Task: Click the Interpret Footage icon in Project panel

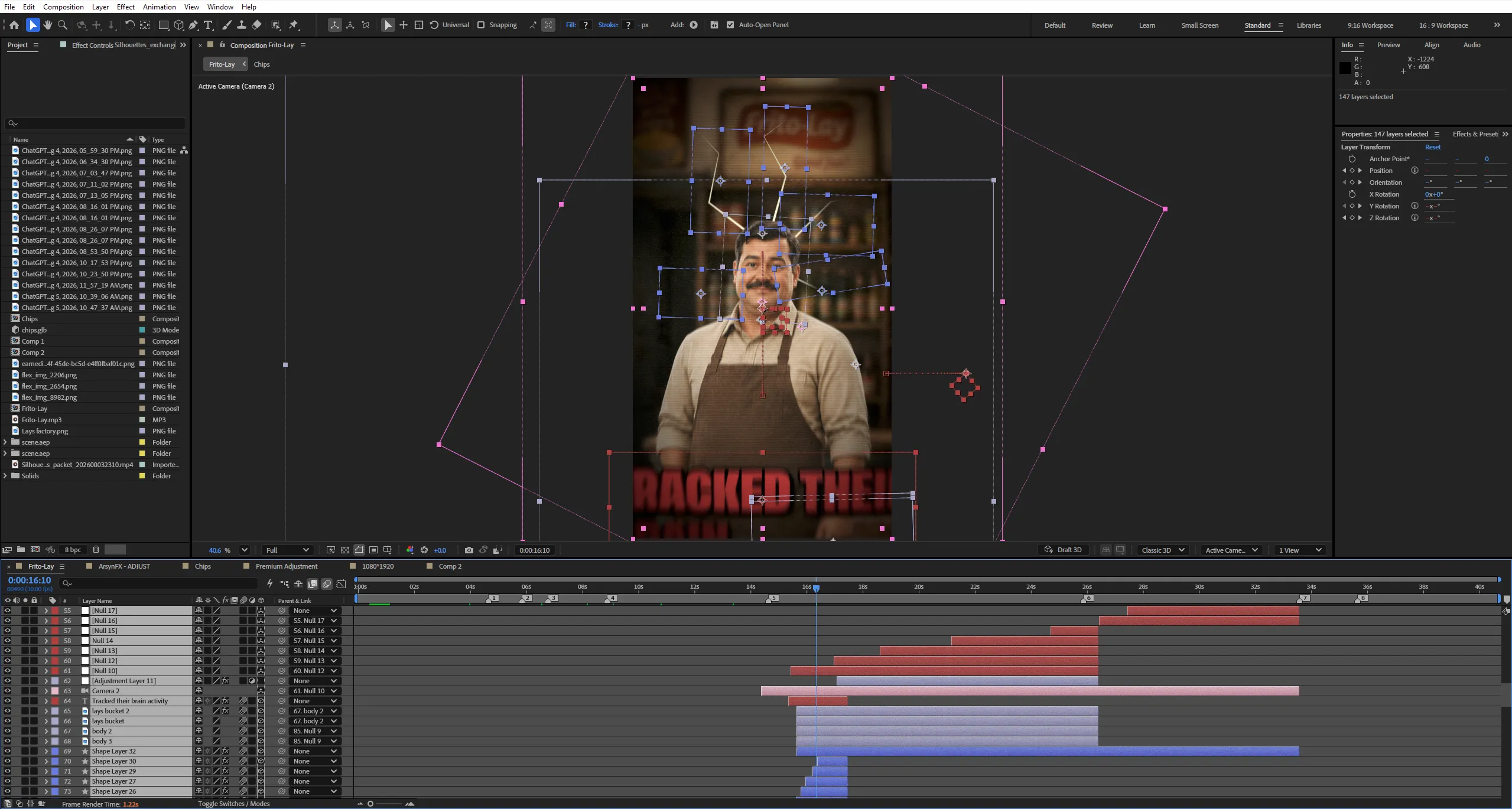Action: (6, 550)
